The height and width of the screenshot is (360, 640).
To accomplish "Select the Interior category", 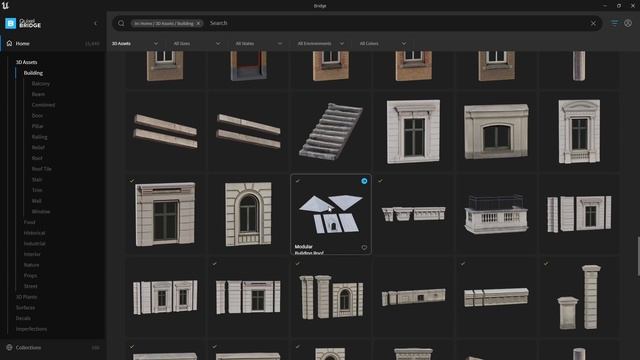I will (32, 254).
